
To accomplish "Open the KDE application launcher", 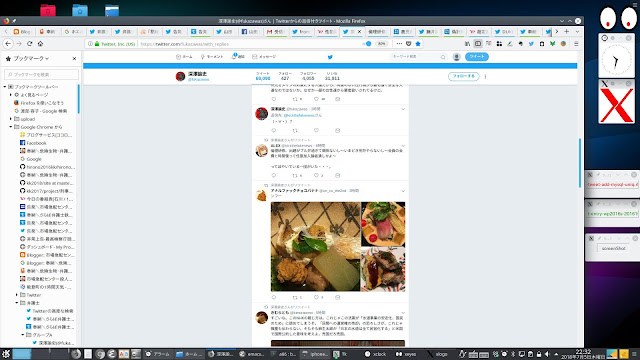I will pos(6,354).
